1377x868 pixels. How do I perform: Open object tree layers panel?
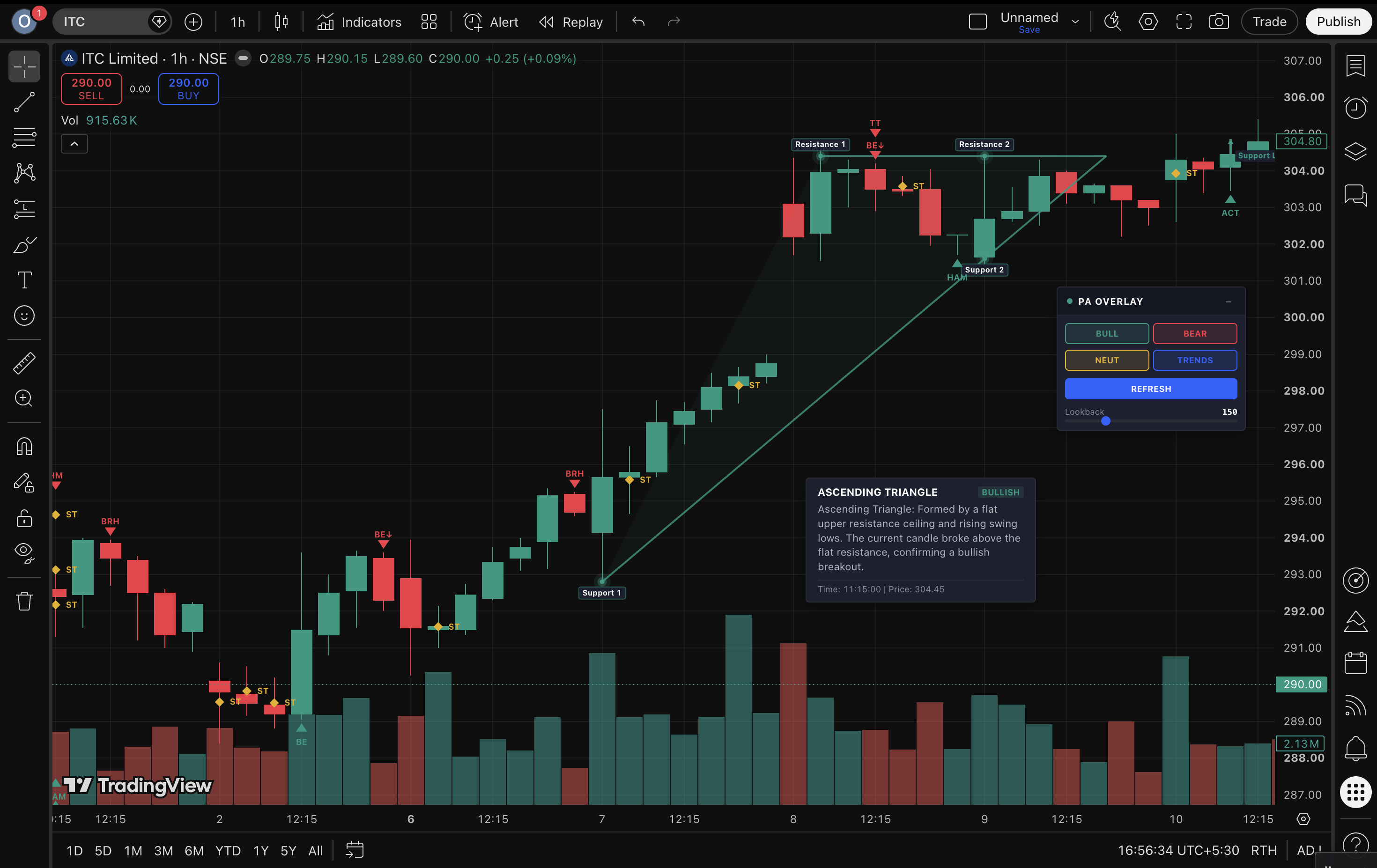click(1355, 151)
